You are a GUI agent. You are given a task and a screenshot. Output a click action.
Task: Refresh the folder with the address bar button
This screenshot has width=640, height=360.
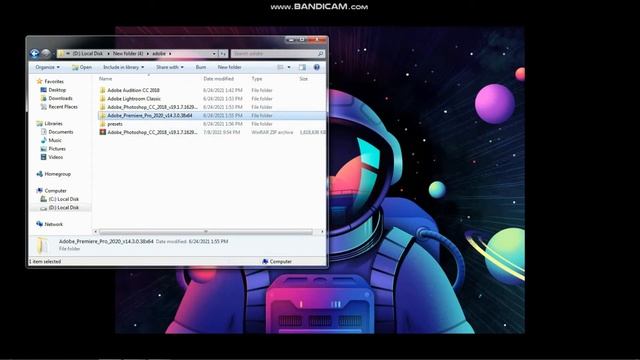click(223, 53)
